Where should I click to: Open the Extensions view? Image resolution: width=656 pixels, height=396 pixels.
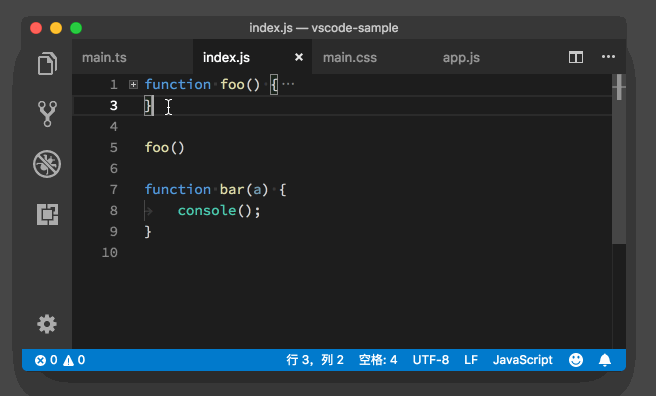pyautogui.click(x=47, y=215)
